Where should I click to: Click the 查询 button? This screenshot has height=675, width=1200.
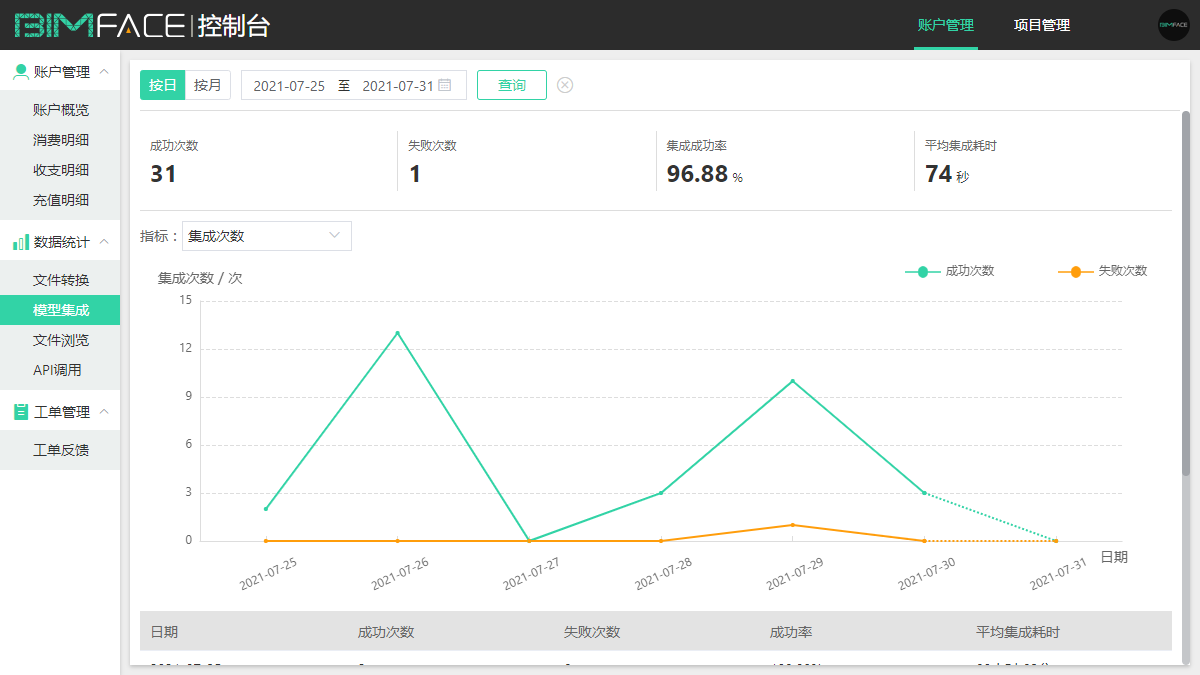[511, 85]
